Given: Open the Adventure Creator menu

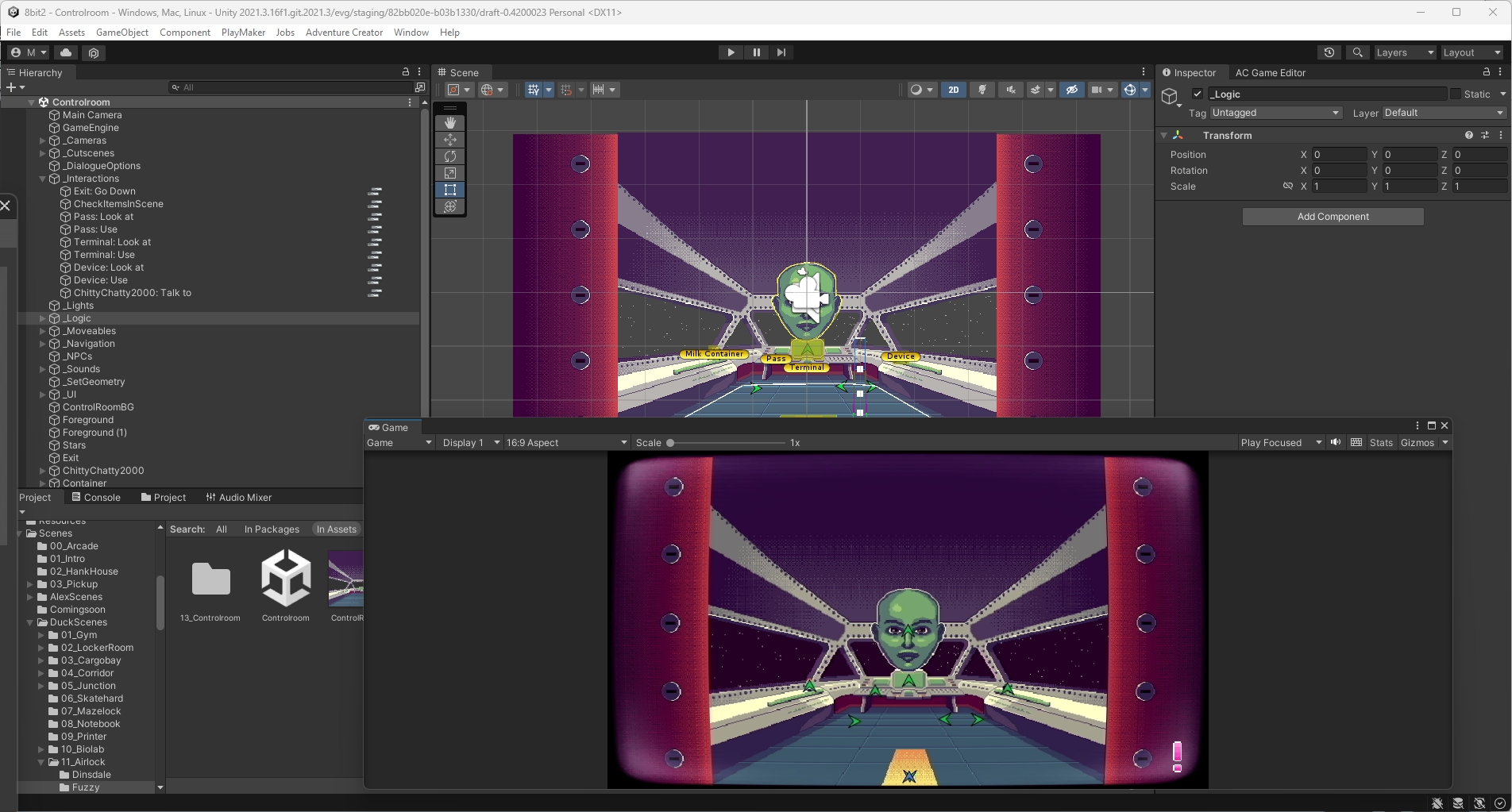Looking at the screenshot, I should pos(344,33).
